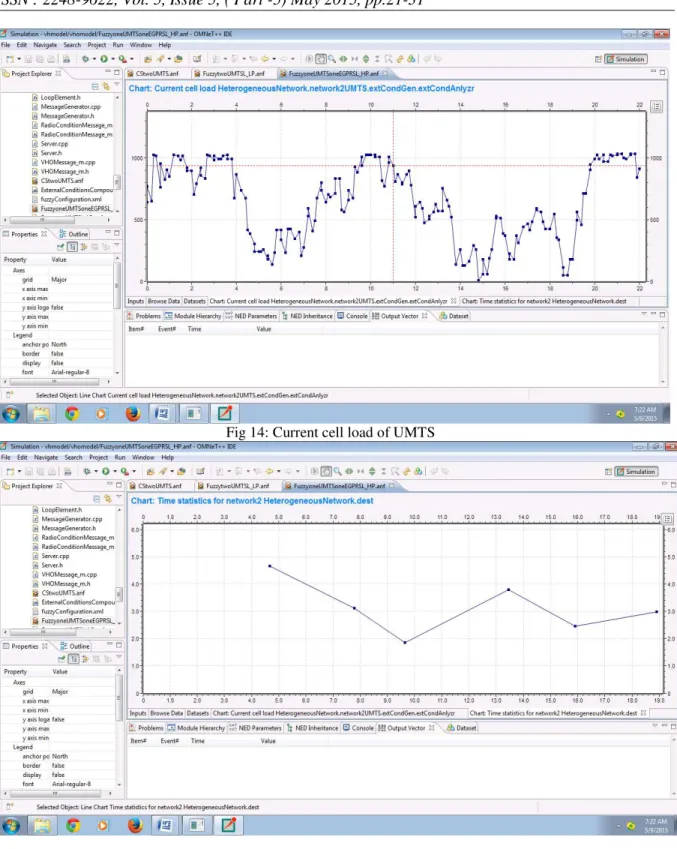Maximize the lower Properties view
This screenshot has width=677, height=849.
(118, 645)
